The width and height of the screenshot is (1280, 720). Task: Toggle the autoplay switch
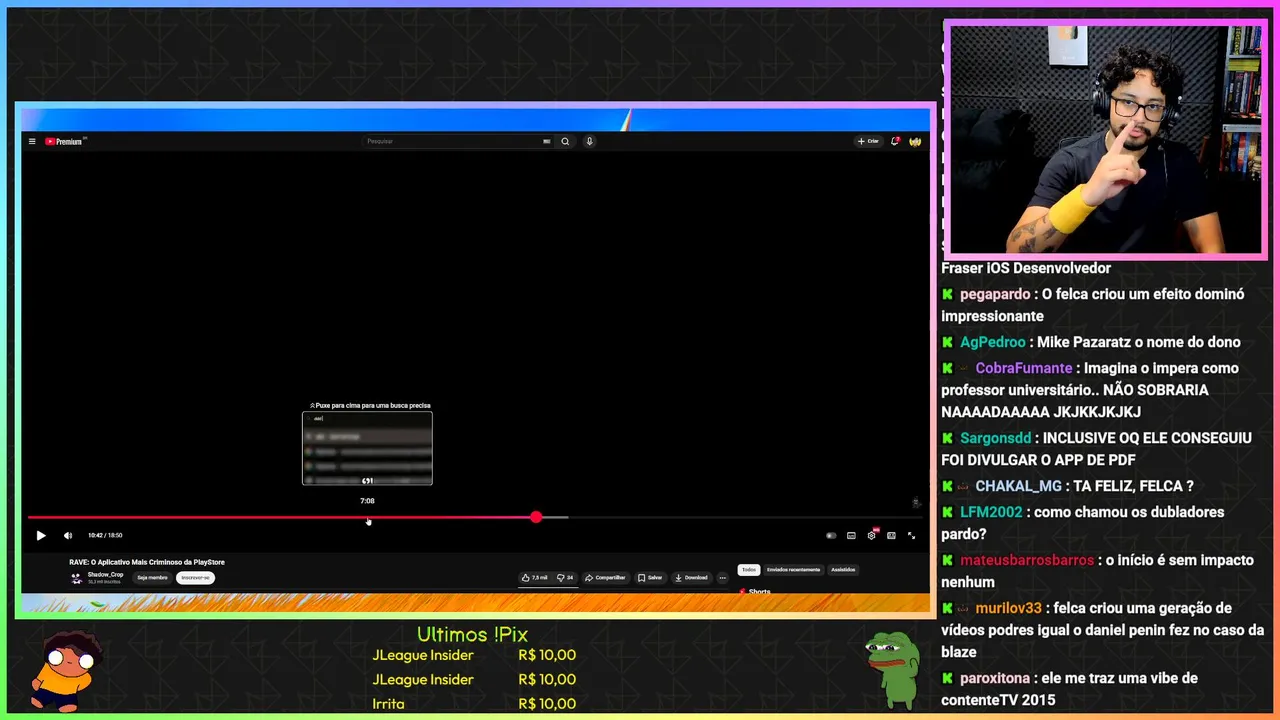click(x=831, y=535)
